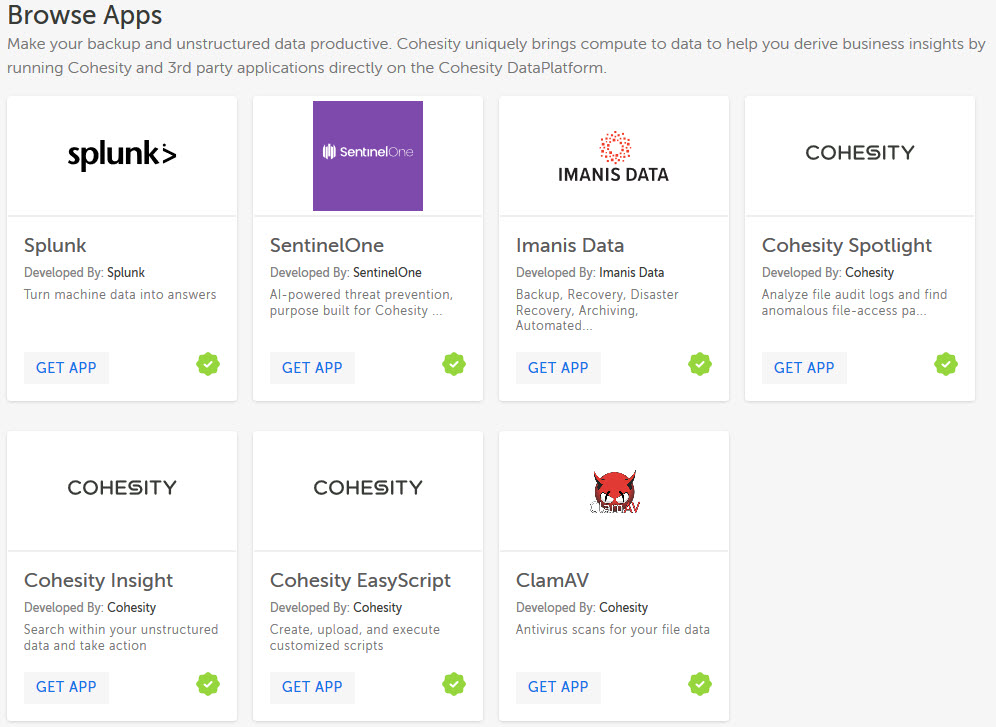Viewport: 996px width, 727px height.
Task: Click the green verified badge on the ClamAV card
Action: click(x=700, y=684)
